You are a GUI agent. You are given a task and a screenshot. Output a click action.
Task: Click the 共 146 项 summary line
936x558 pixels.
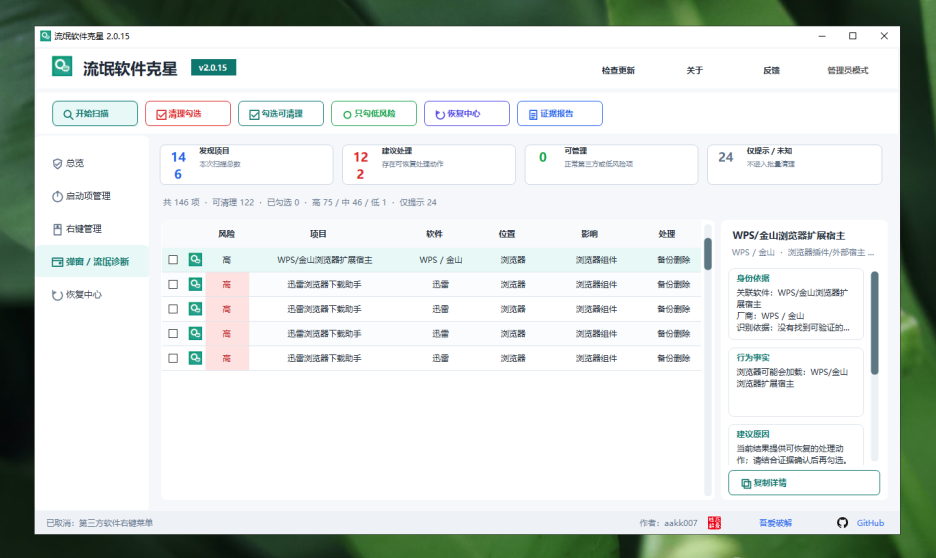(300, 202)
